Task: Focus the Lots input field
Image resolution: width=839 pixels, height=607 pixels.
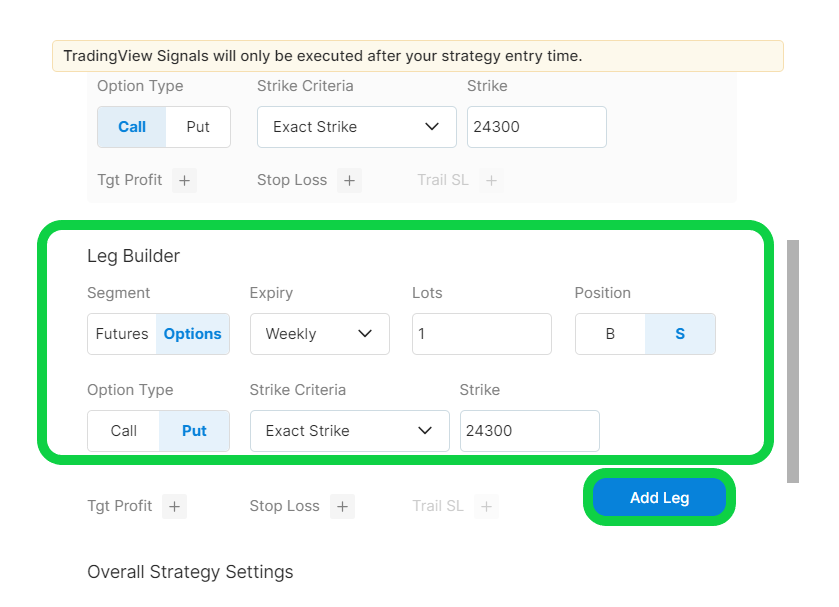Action: [482, 334]
